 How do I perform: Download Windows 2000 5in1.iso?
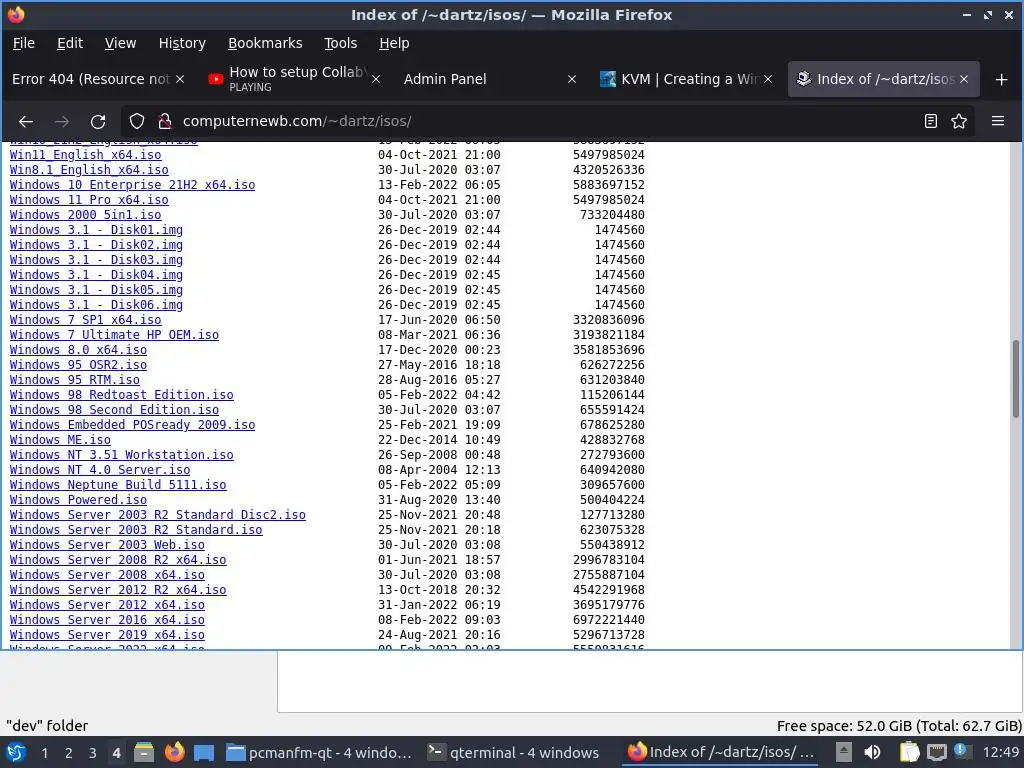coord(86,215)
